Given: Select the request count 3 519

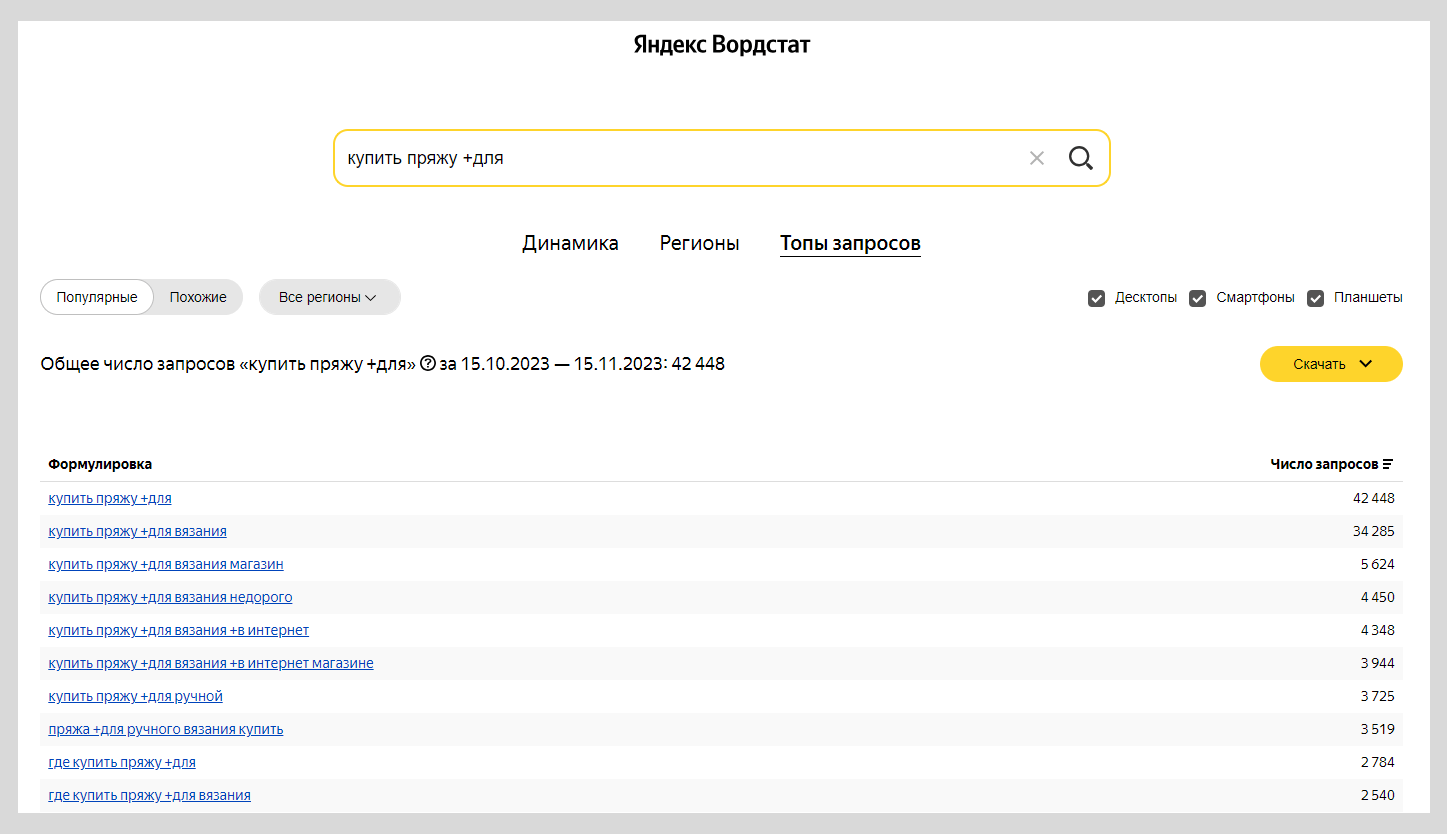Looking at the screenshot, I should (x=1378, y=729).
